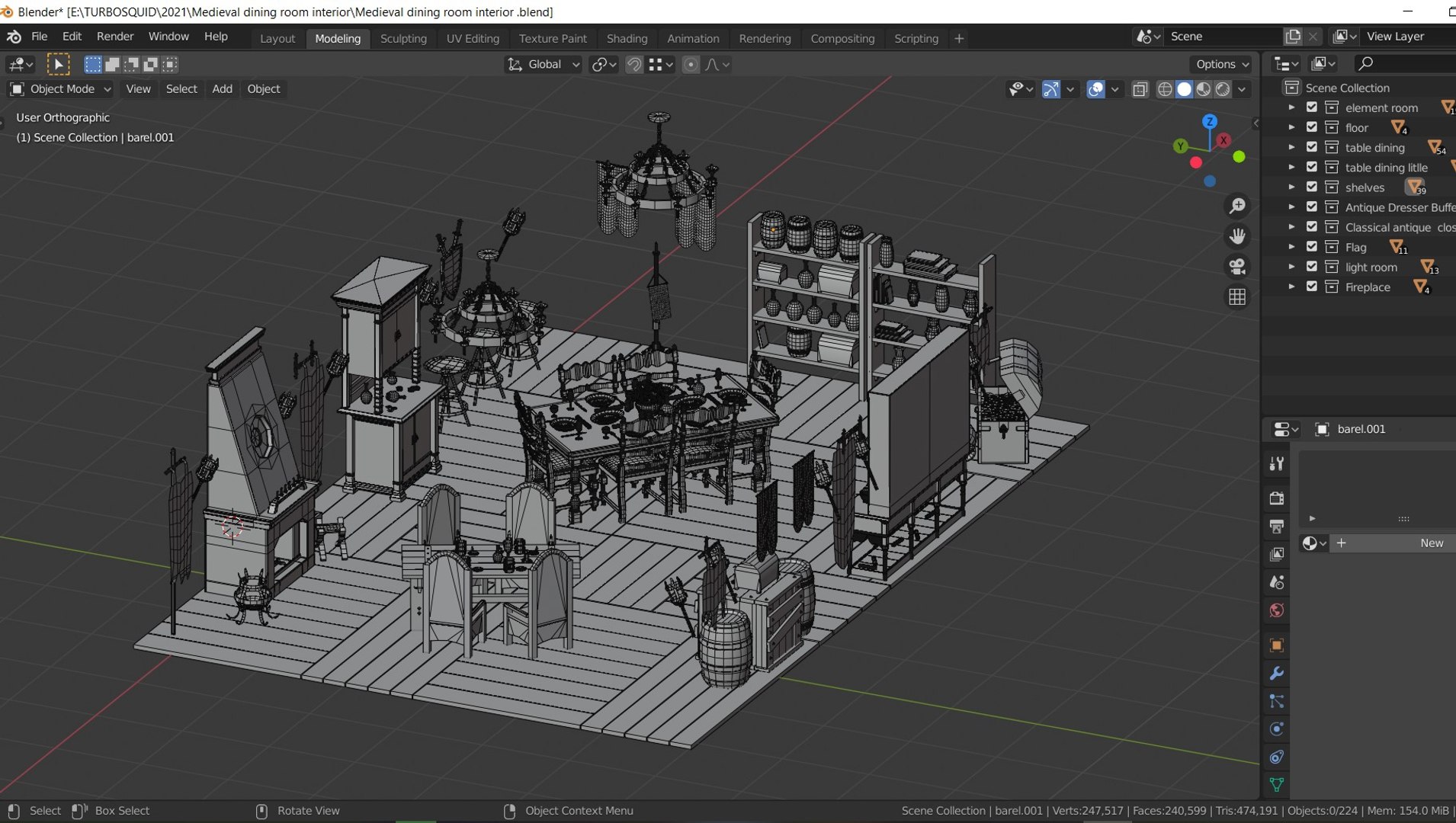
Task: Open the Object Mode dropdown
Action: tap(61, 89)
